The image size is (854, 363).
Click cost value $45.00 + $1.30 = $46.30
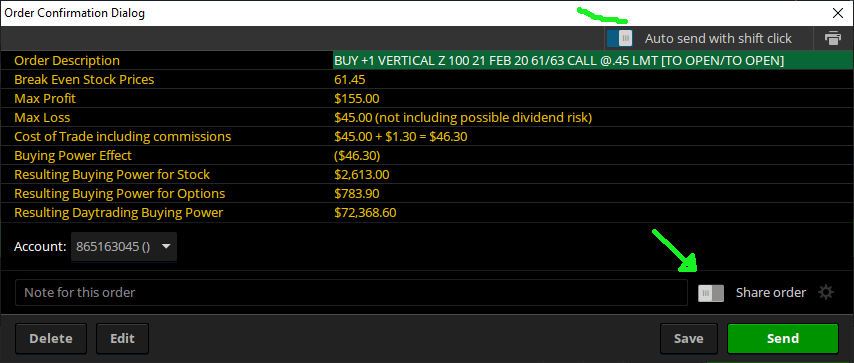coord(401,137)
